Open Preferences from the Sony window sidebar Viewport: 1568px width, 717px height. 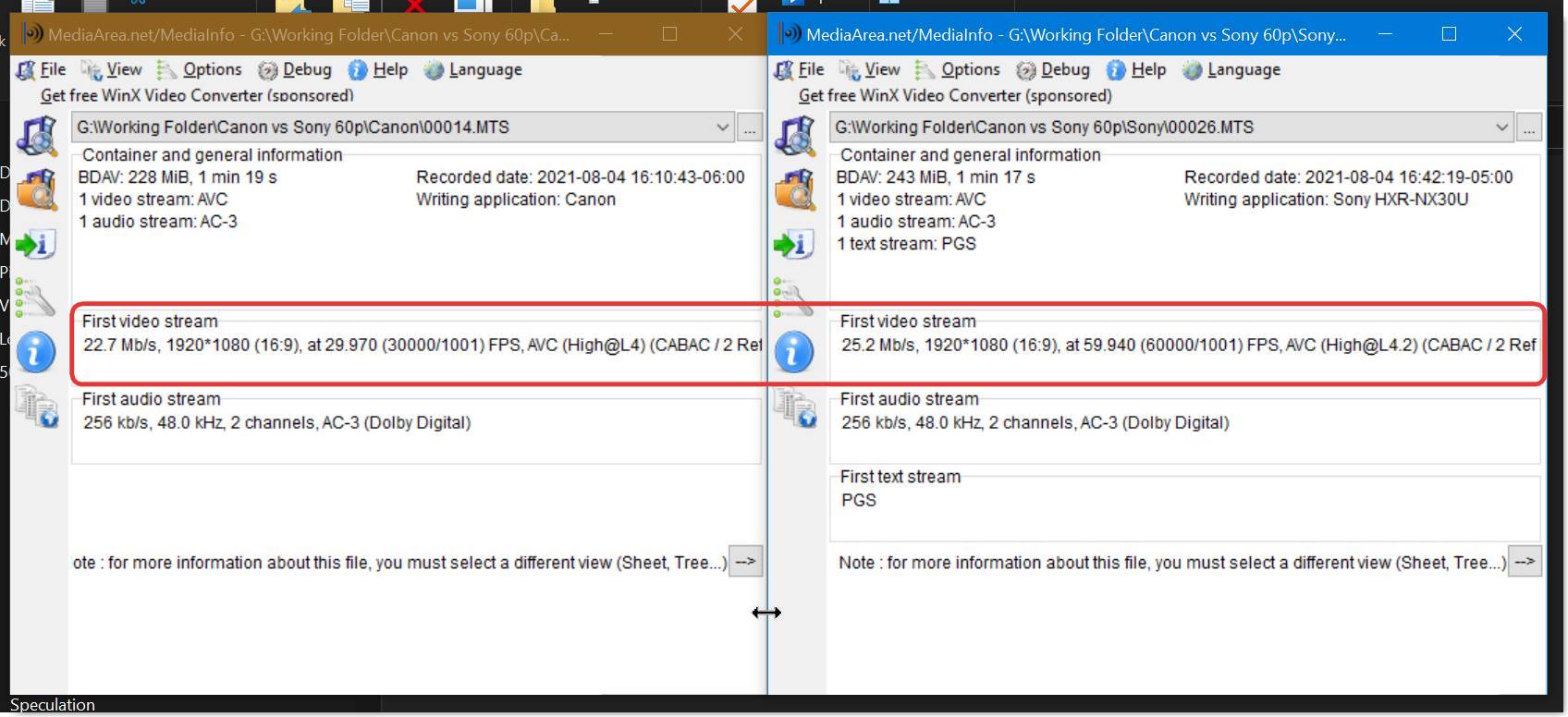click(x=793, y=298)
